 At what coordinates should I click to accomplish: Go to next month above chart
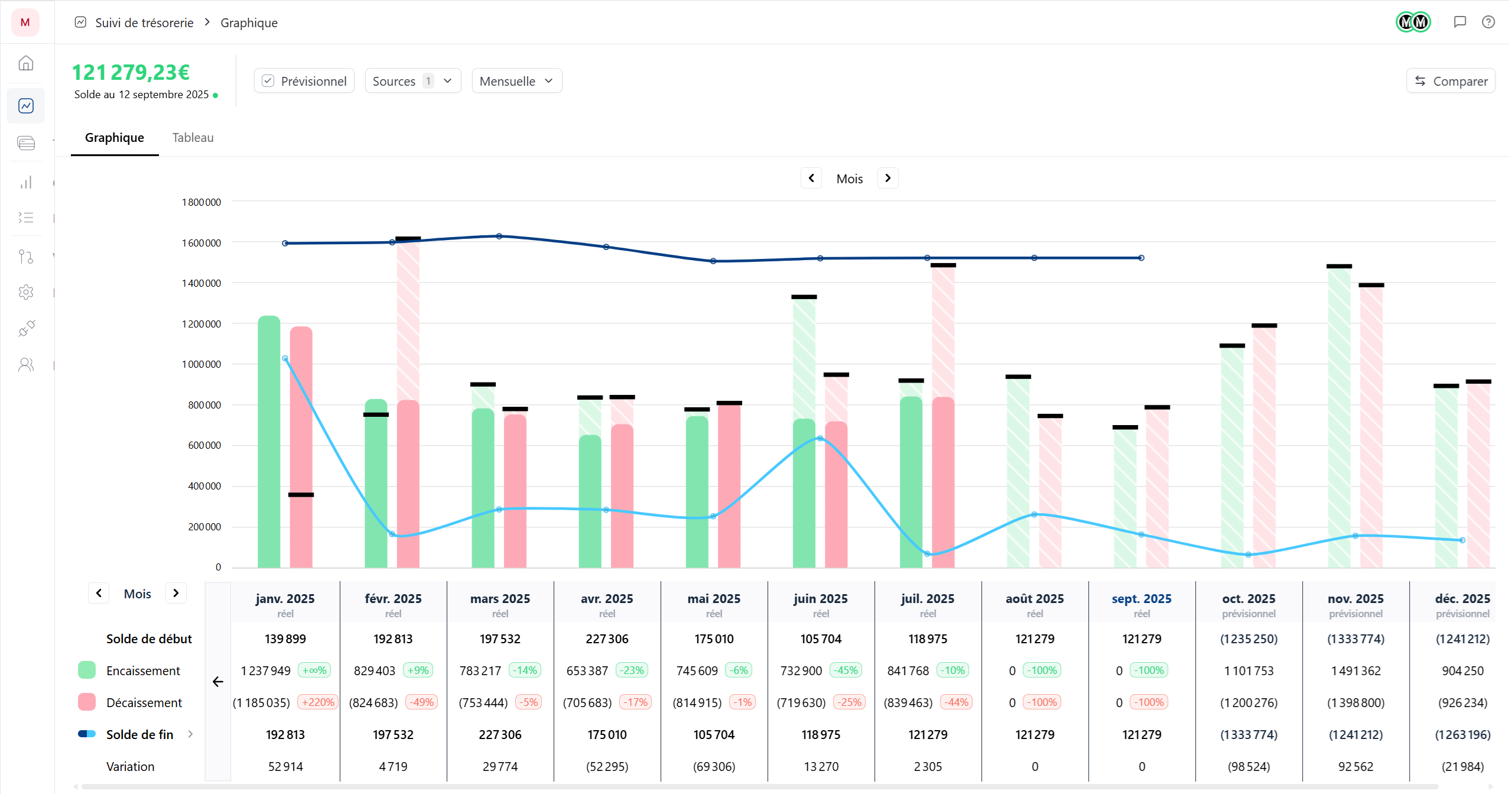click(887, 178)
